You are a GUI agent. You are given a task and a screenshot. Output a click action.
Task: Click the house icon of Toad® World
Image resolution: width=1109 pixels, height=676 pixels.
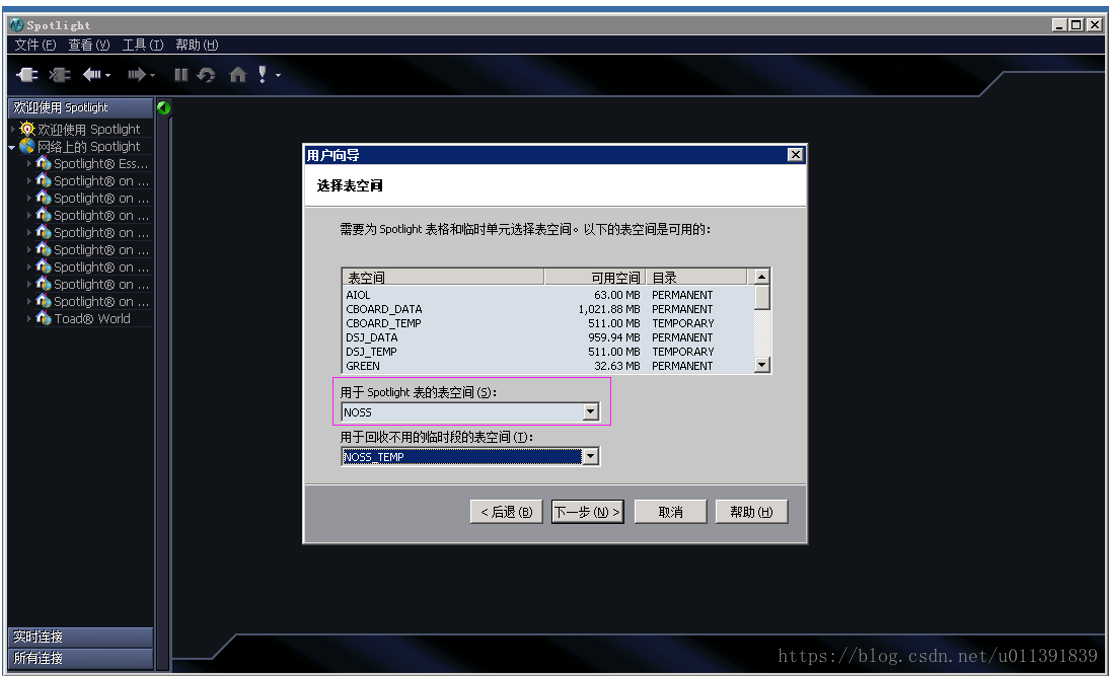point(44,318)
